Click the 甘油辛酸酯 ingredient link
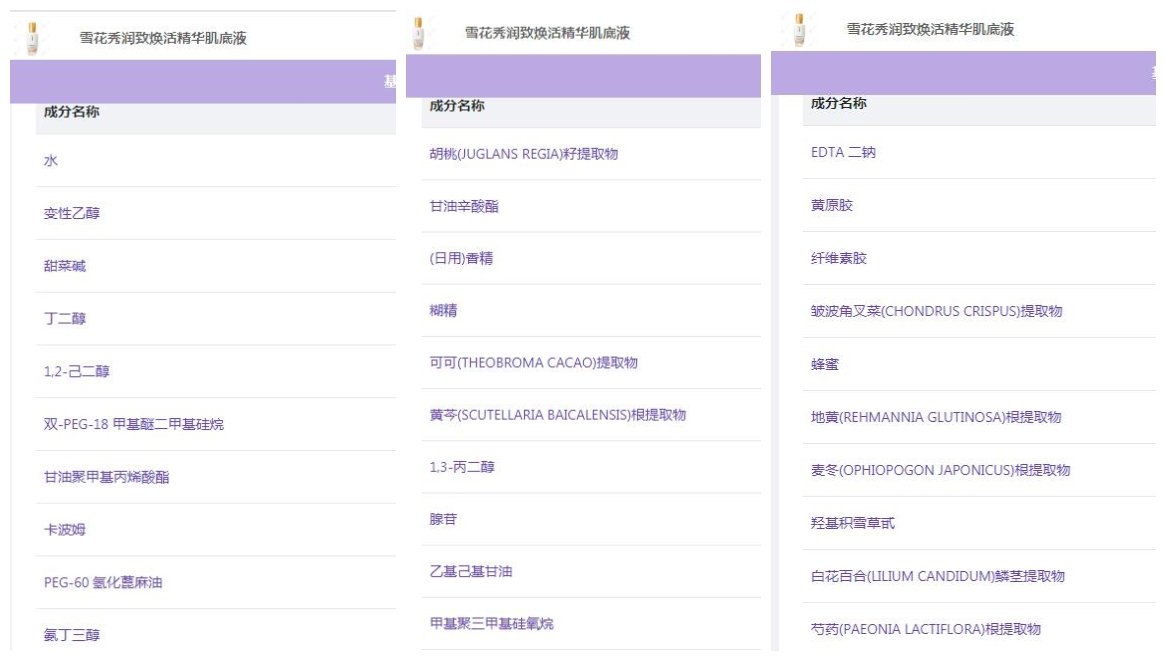Screen dimensions: 1166x661 pos(464,207)
